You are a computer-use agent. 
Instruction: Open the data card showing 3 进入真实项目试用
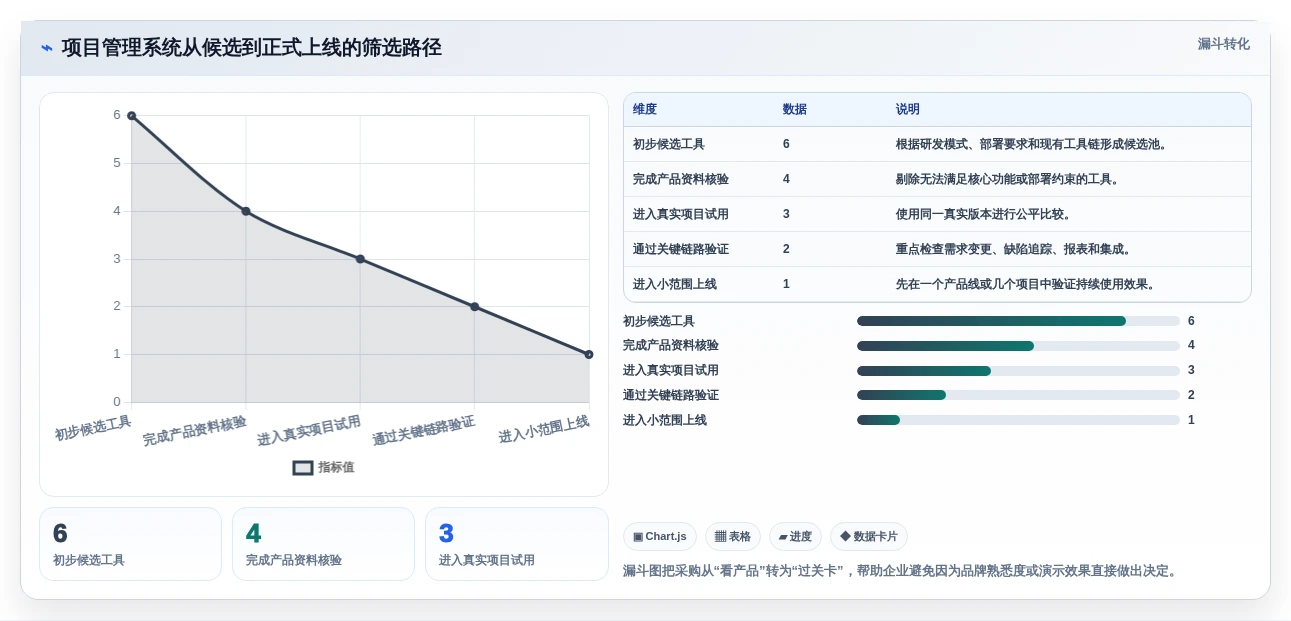(x=516, y=544)
